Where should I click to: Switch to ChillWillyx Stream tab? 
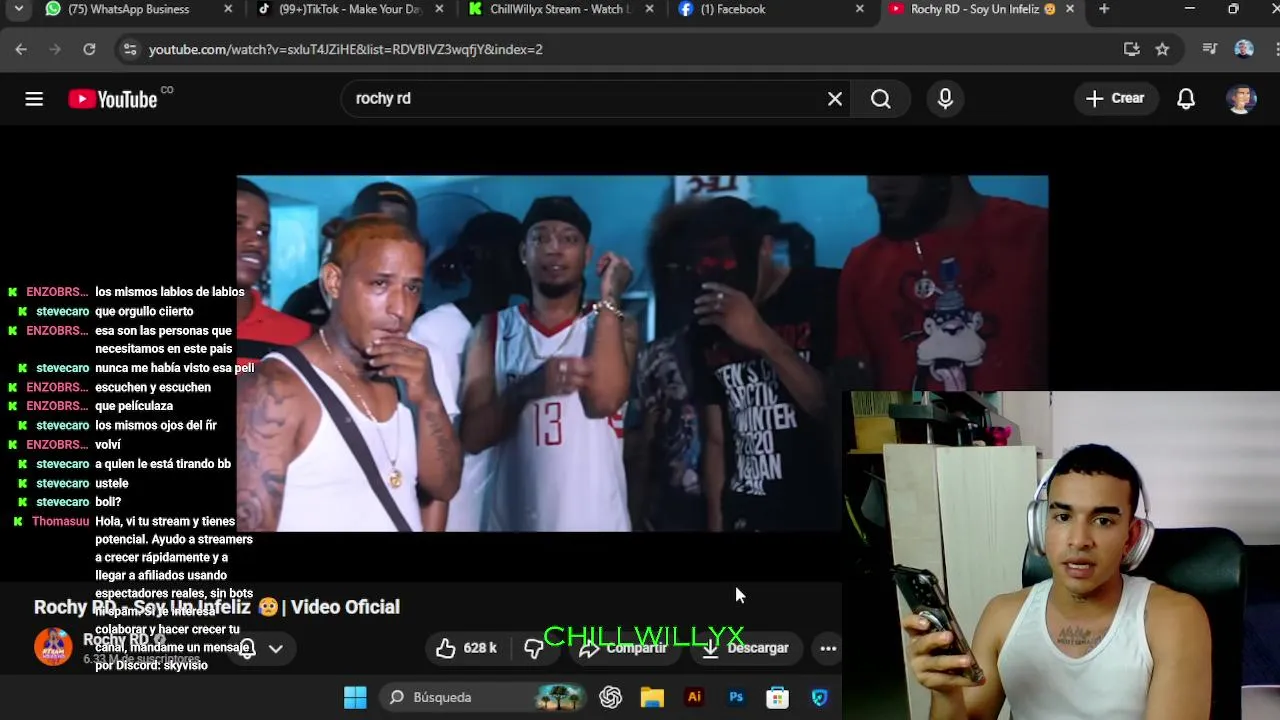coord(560,9)
